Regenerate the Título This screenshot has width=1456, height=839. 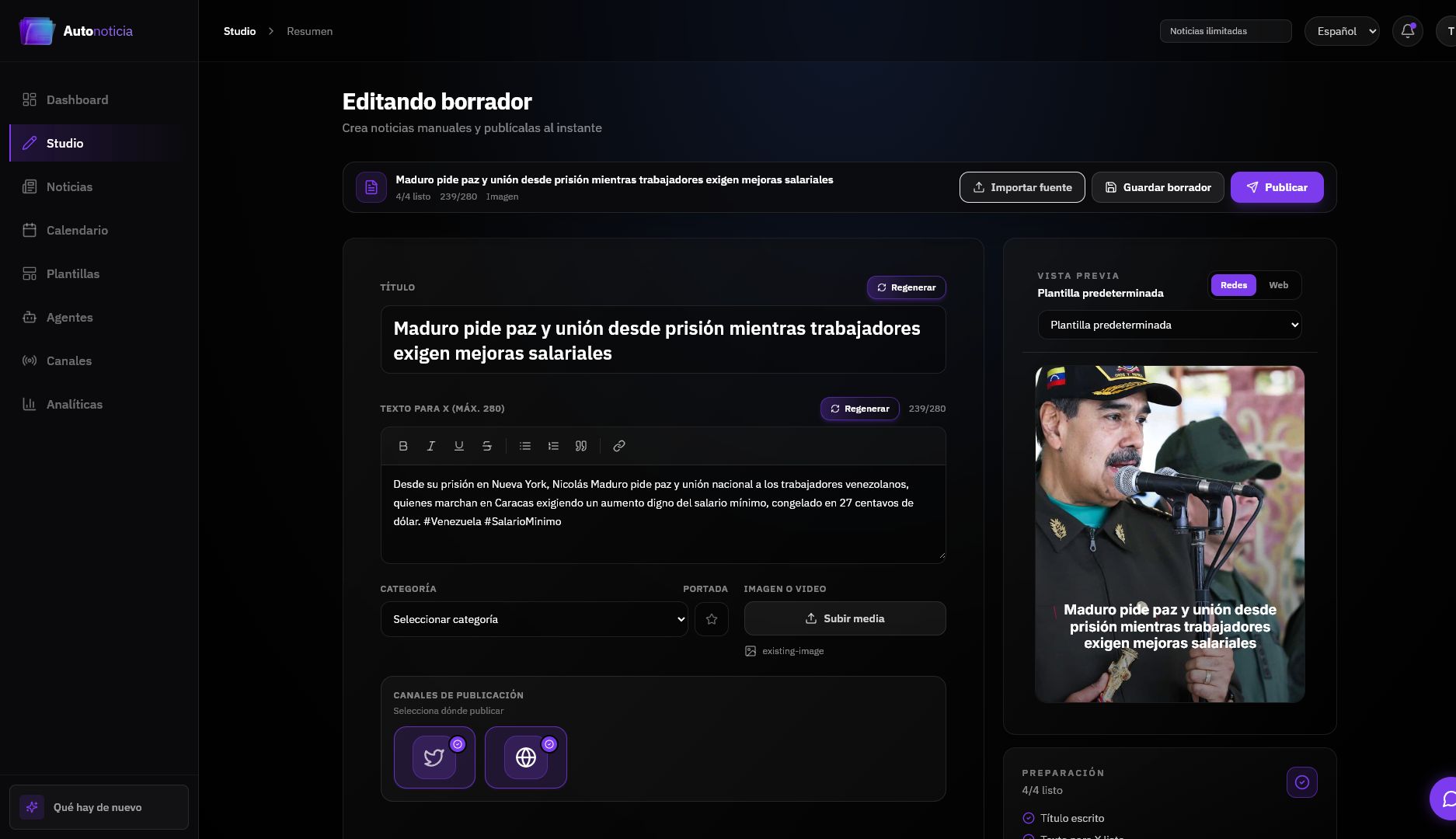[x=906, y=287]
